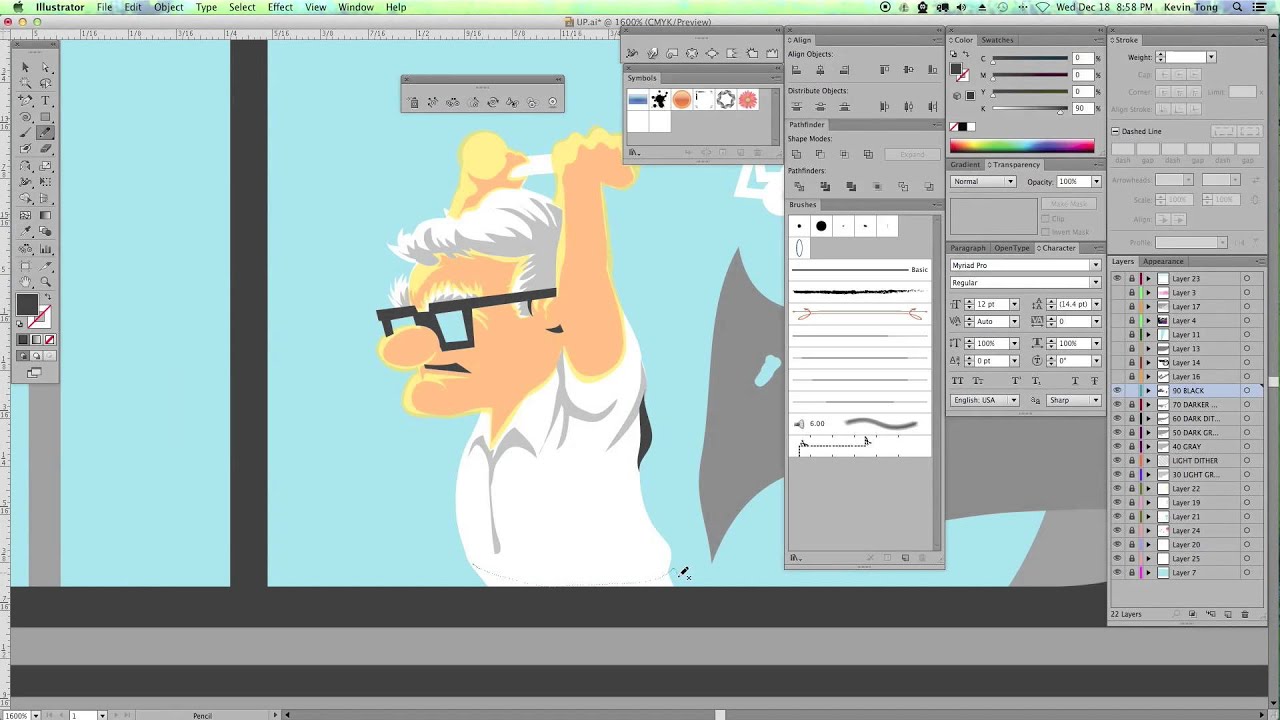Open the Effect menu
The image size is (1280, 720).
click(280, 7)
